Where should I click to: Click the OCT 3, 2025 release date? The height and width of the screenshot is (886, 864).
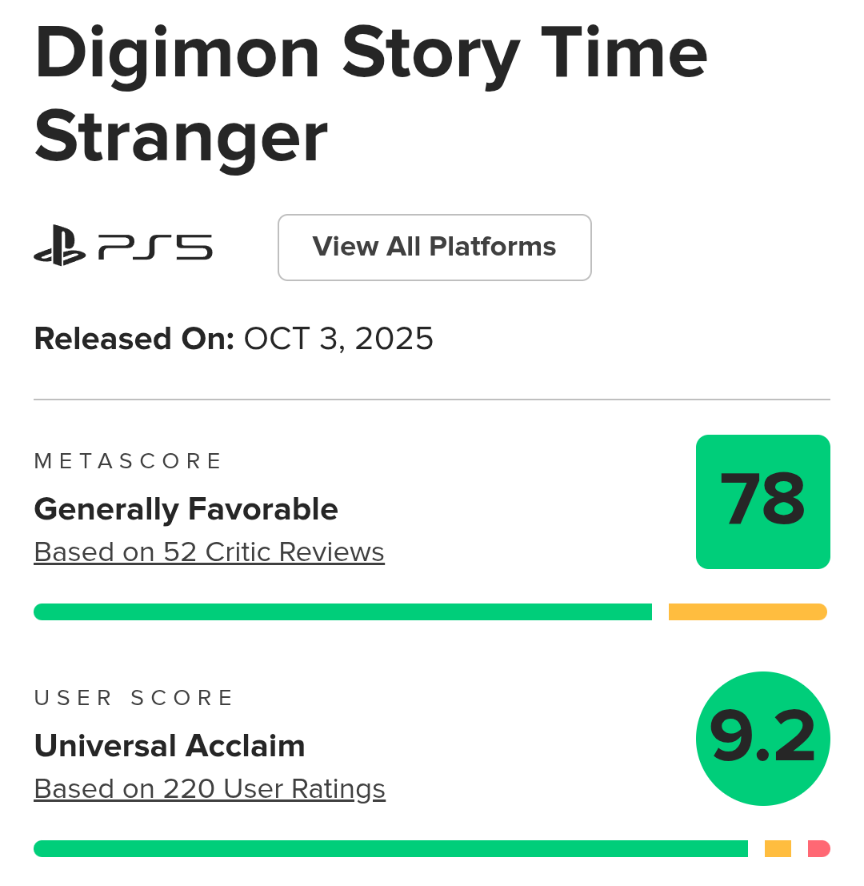coord(339,339)
